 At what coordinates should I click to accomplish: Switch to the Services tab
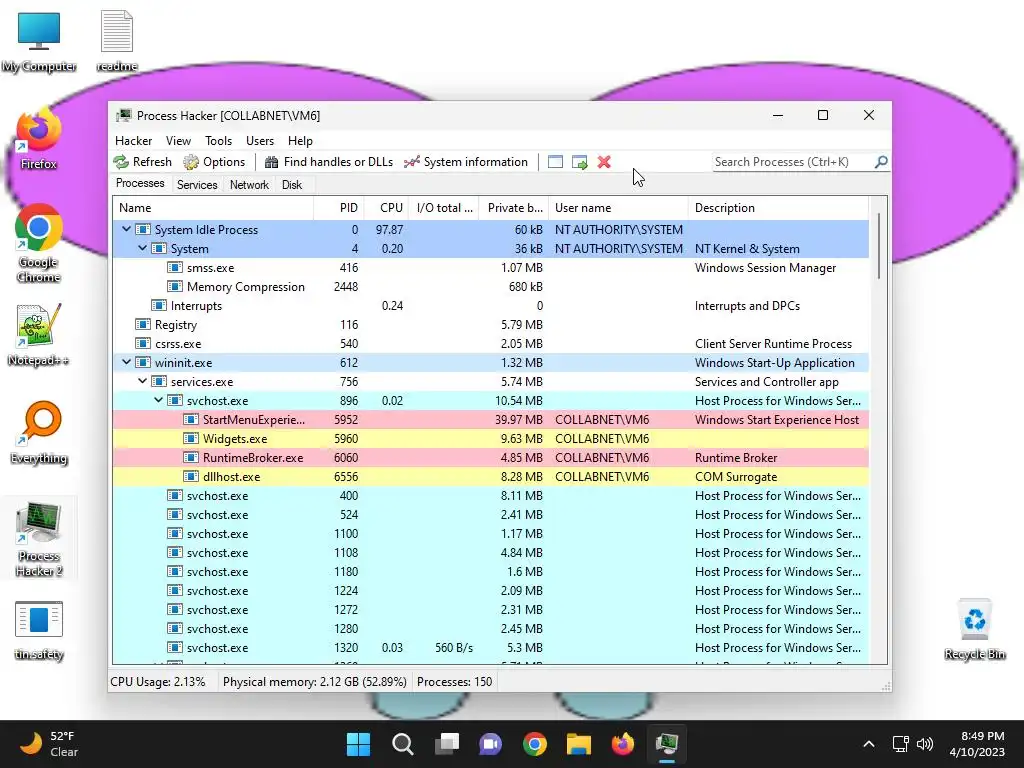(197, 185)
